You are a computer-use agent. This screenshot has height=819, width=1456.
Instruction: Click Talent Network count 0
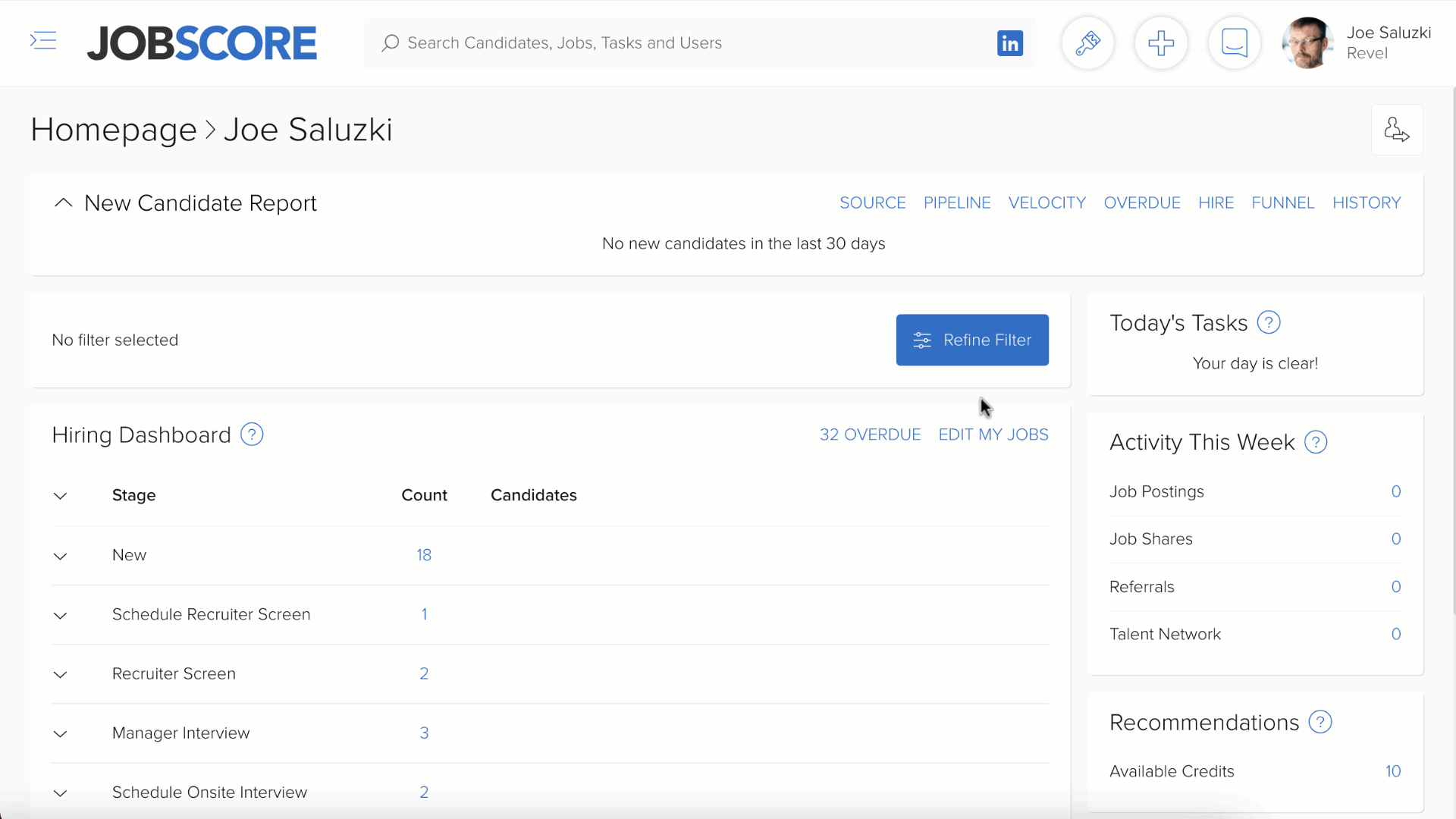pyautogui.click(x=1395, y=634)
